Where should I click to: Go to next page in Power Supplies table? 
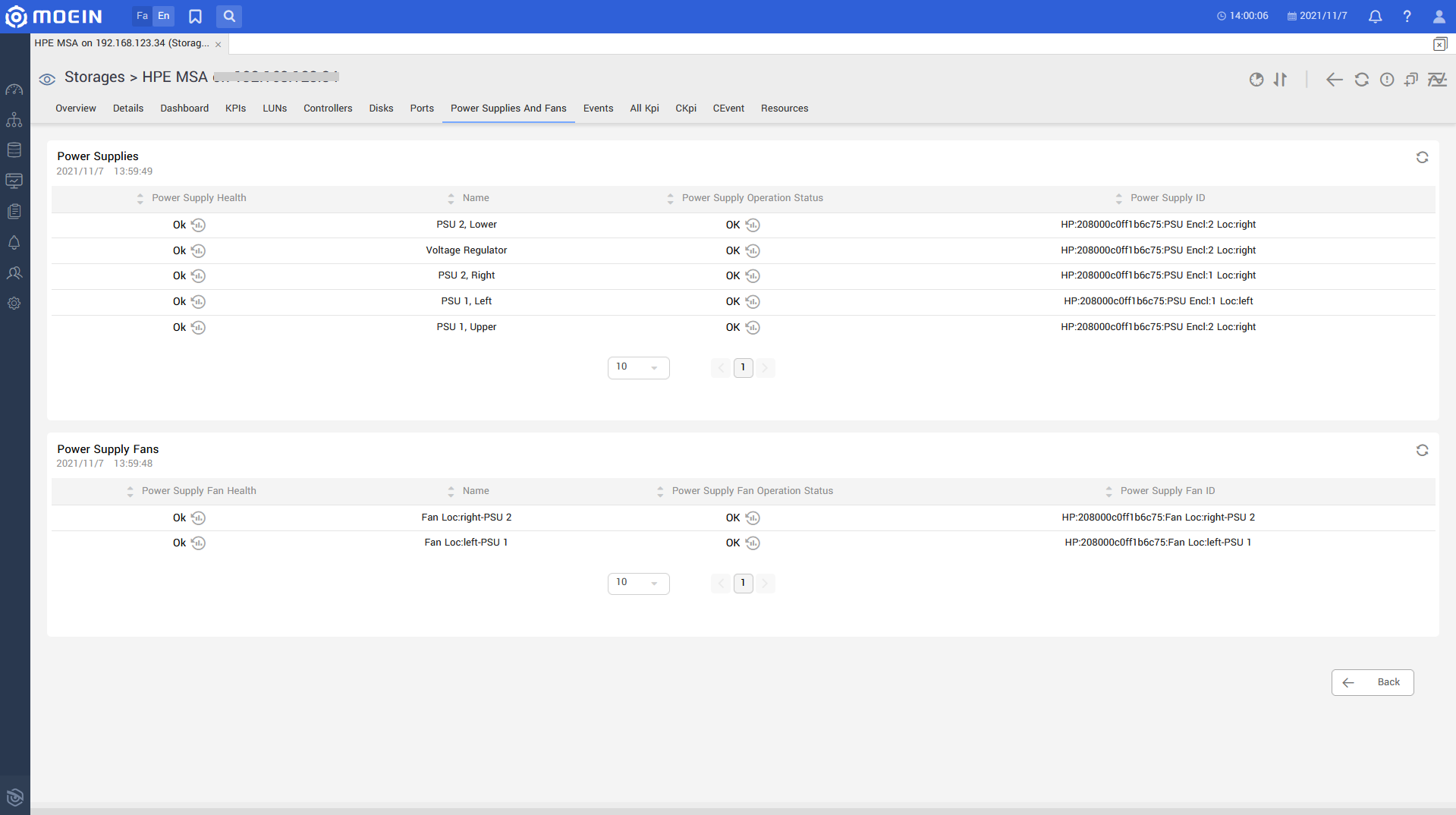pyautogui.click(x=765, y=367)
